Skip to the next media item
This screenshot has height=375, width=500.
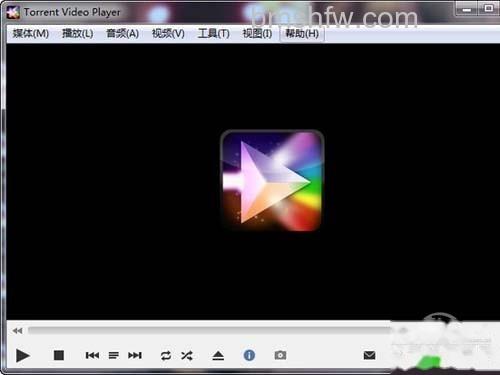pos(135,356)
